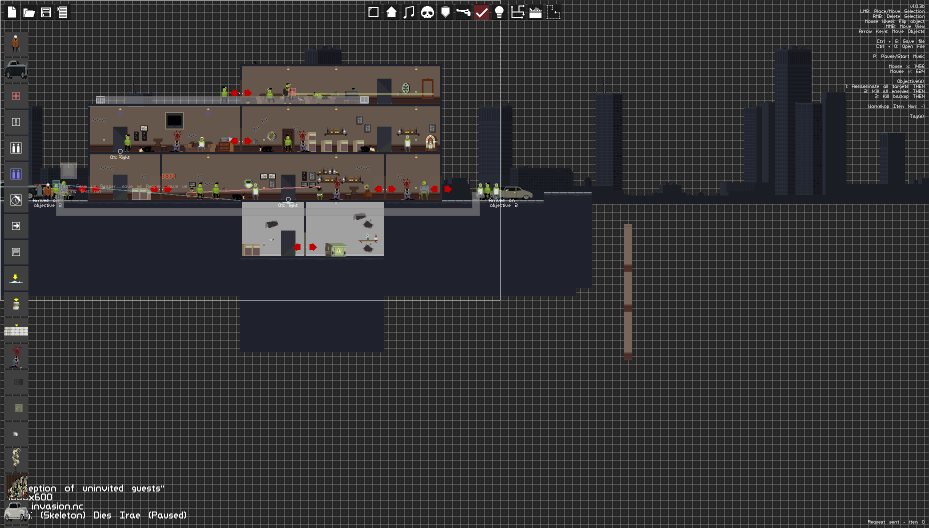The height and width of the screenshot is (528, 929).
Task: Pick the blue elevator palette item
Action: (x=16, y=174)
